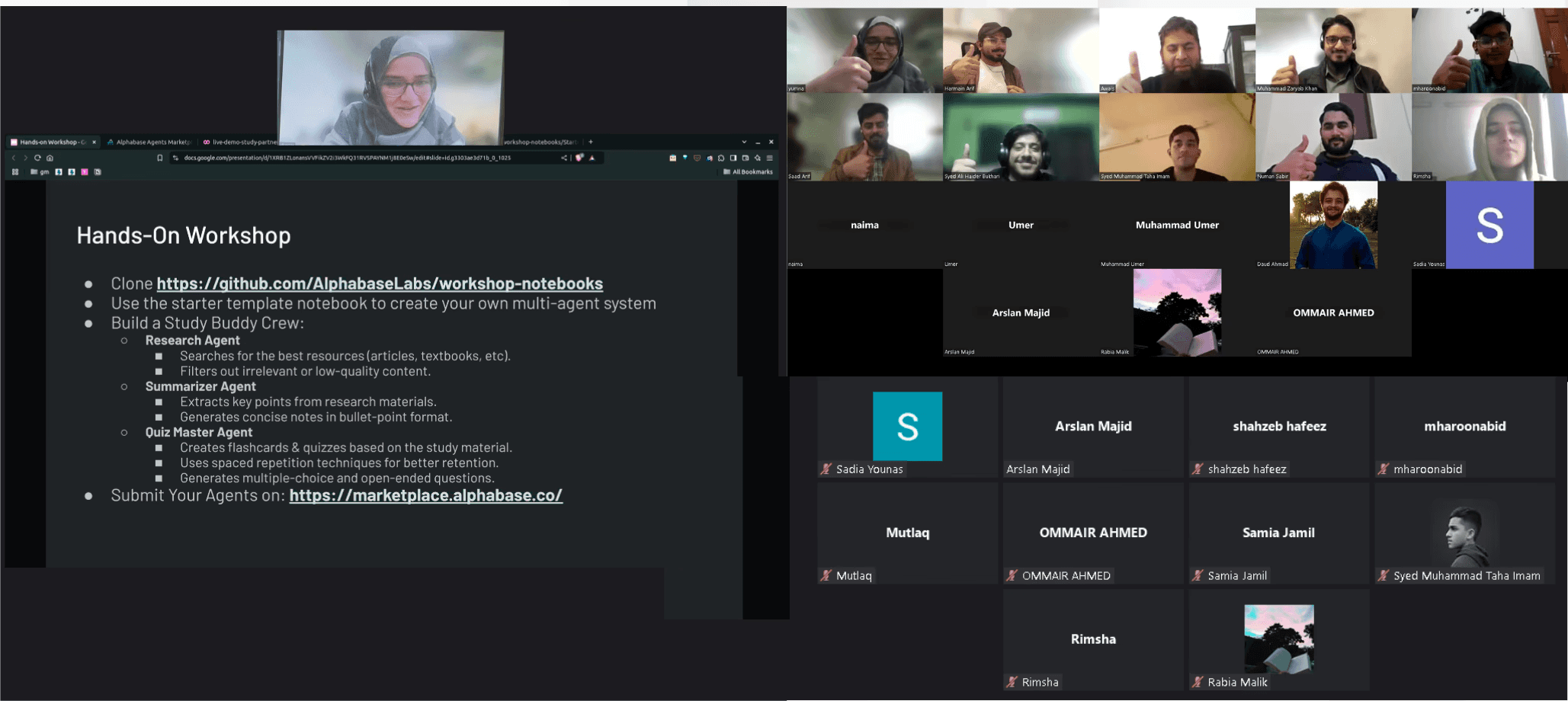
Task: Select Muhammad Zaryab Khan's video tile
Action: tap(1333, 50)
